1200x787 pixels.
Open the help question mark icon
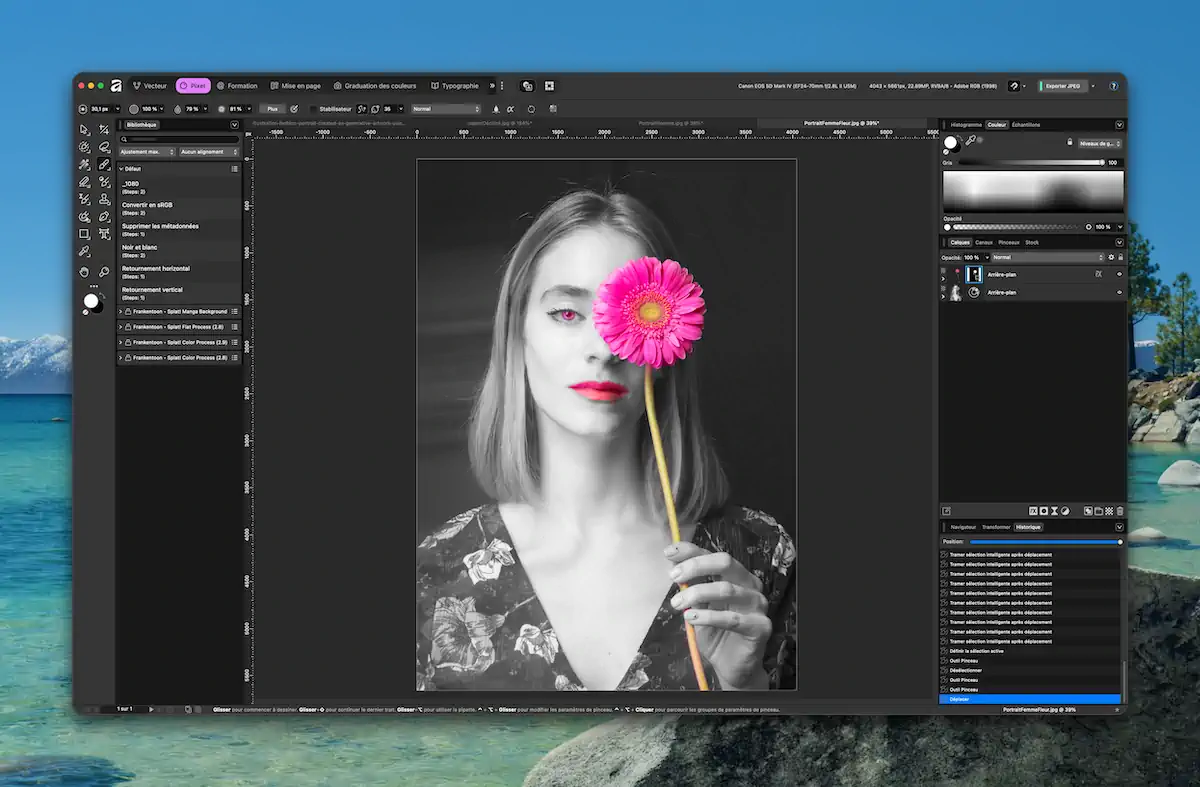(1113, 86)
